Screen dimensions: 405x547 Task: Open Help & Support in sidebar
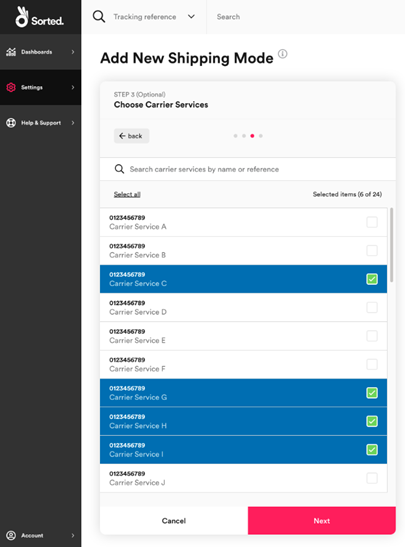click(x=40, y=123)
